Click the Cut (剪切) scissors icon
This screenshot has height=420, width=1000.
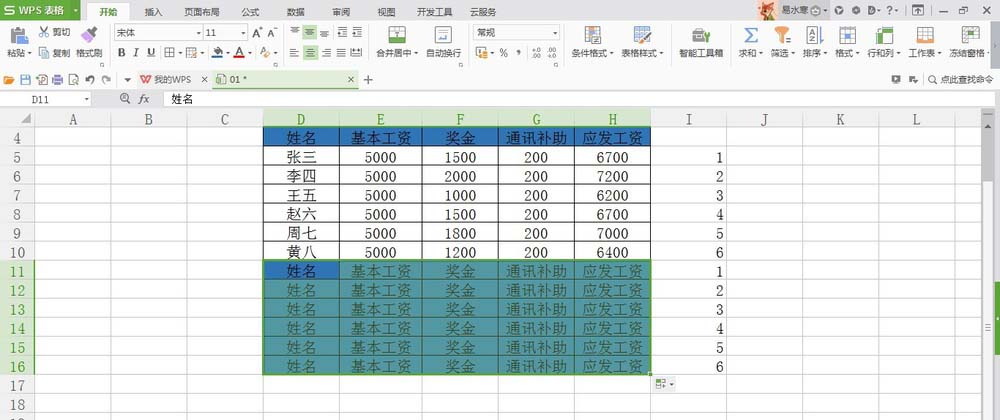(x=44, y=32)
